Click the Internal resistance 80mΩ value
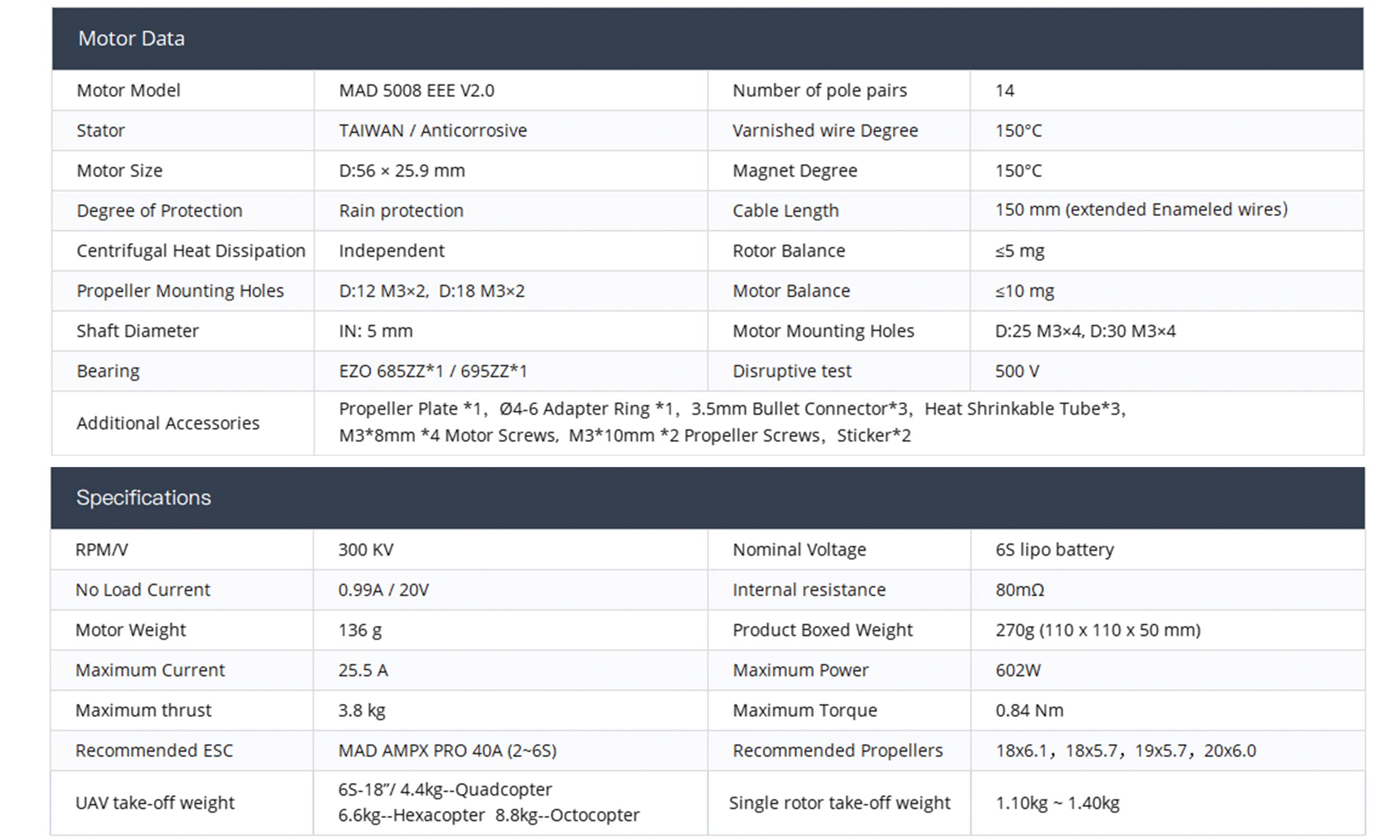Screen dimensions: 1400x840 (1020, 590)
